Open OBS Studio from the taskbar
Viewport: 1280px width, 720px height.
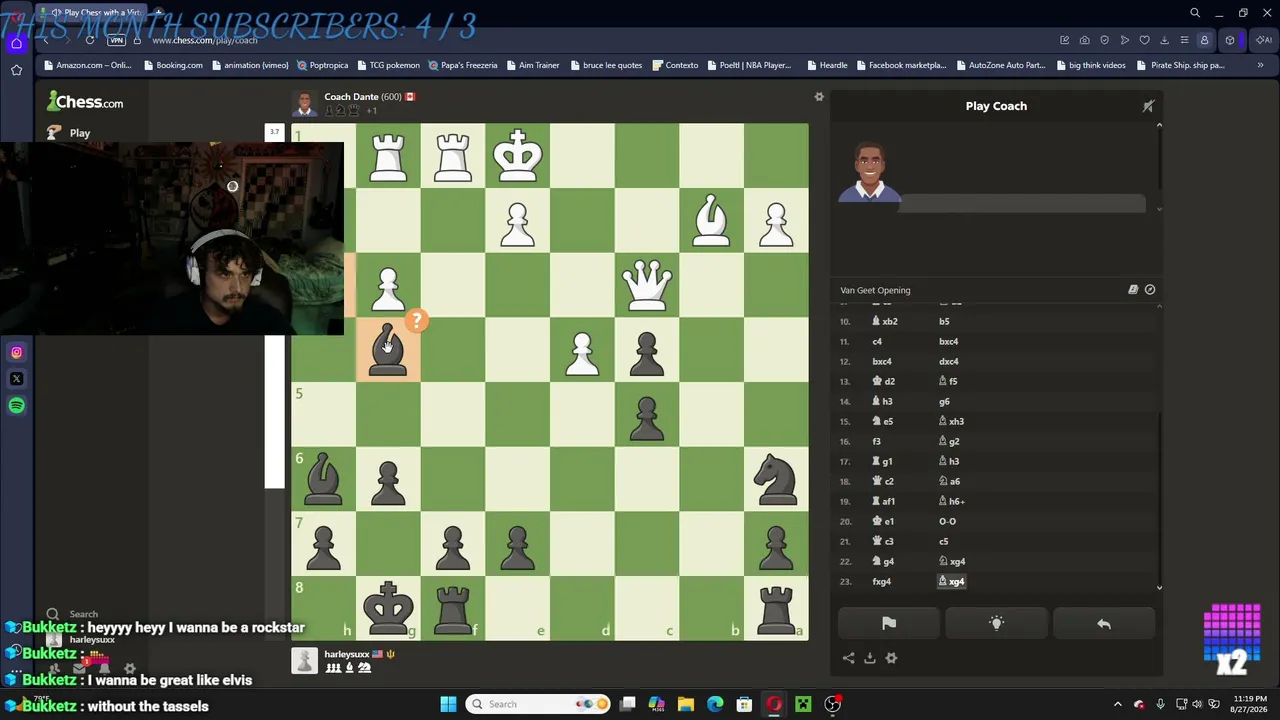click(x=832, y=704)
